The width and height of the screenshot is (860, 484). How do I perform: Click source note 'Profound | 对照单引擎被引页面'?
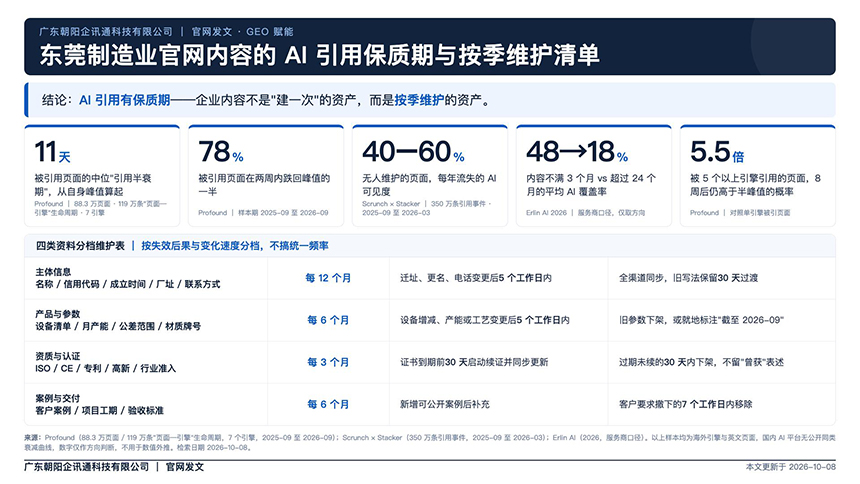click(x=740, y=212)
